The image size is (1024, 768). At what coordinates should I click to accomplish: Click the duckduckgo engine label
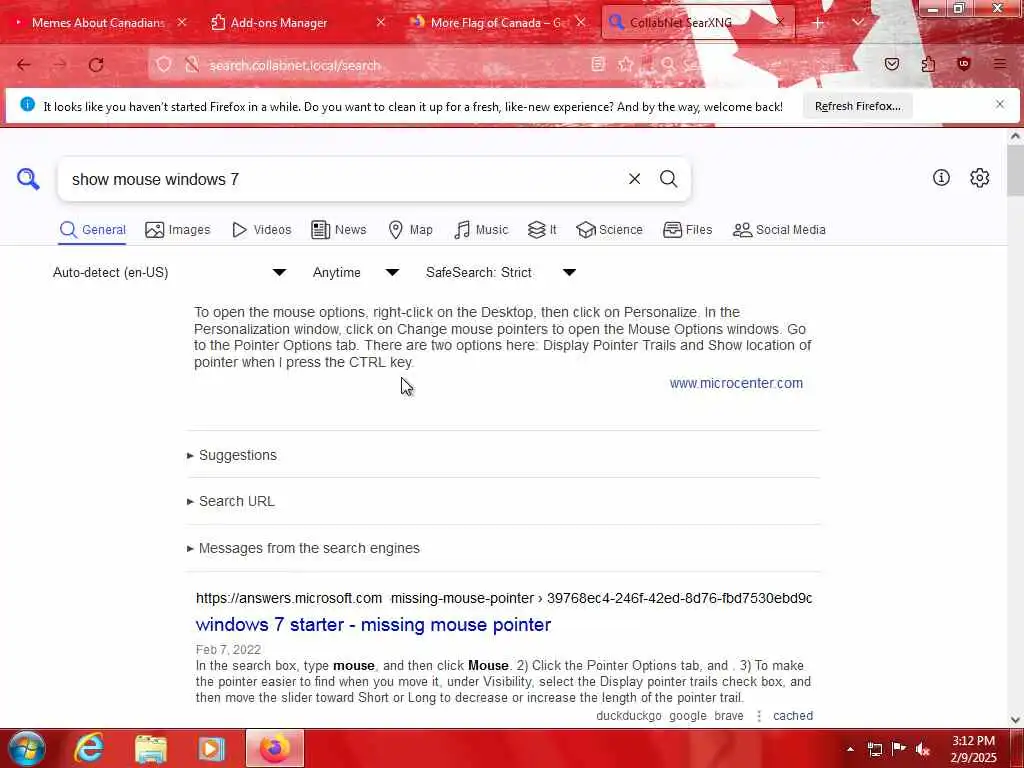(628, 716)
